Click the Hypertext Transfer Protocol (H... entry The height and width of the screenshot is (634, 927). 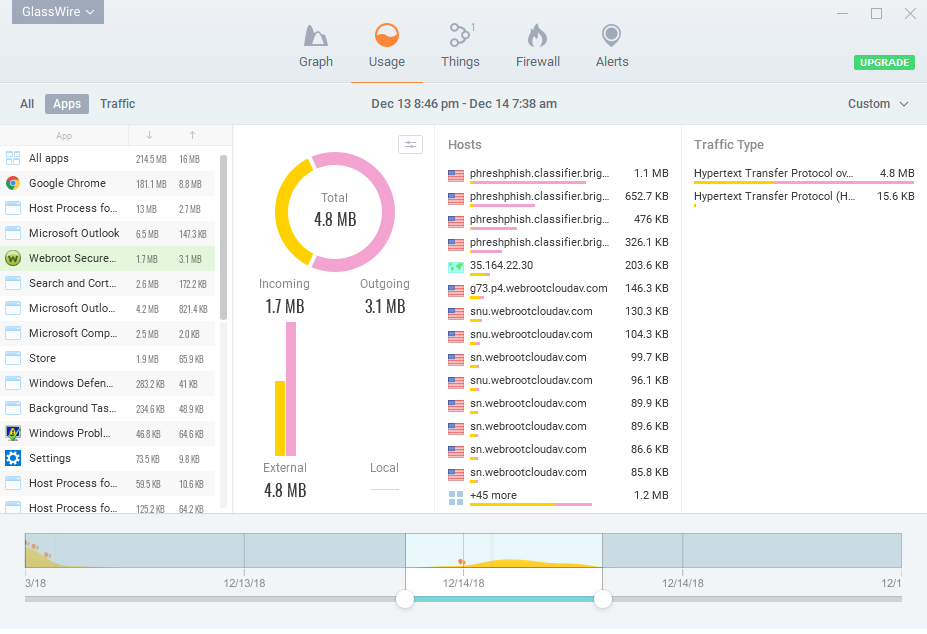point(804,197)
